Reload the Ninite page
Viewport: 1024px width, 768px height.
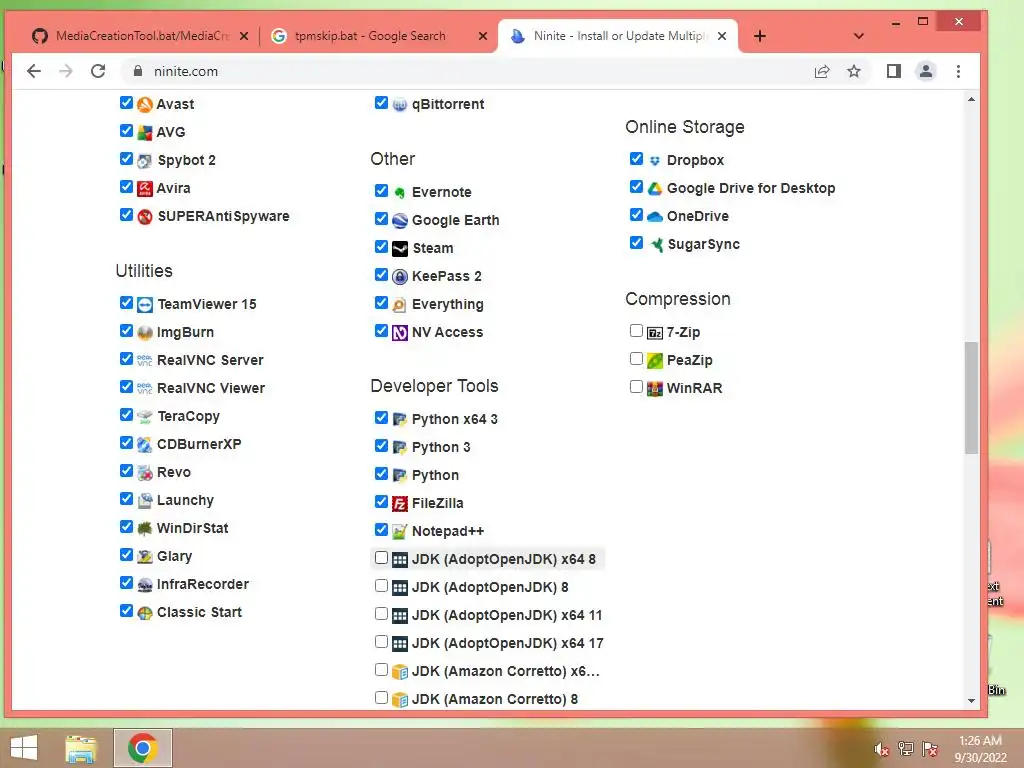coord(98,71)
